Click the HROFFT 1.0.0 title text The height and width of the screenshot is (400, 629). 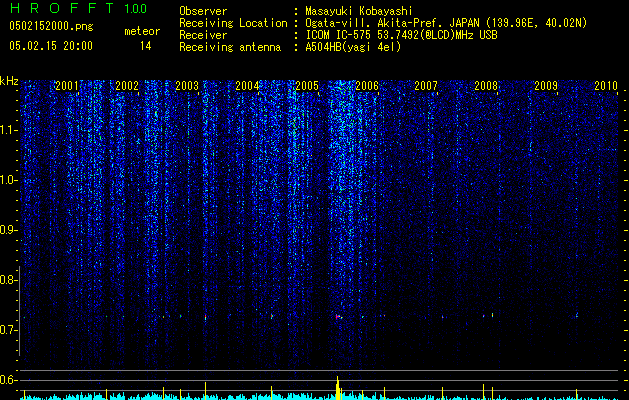[x=78, y=8]
